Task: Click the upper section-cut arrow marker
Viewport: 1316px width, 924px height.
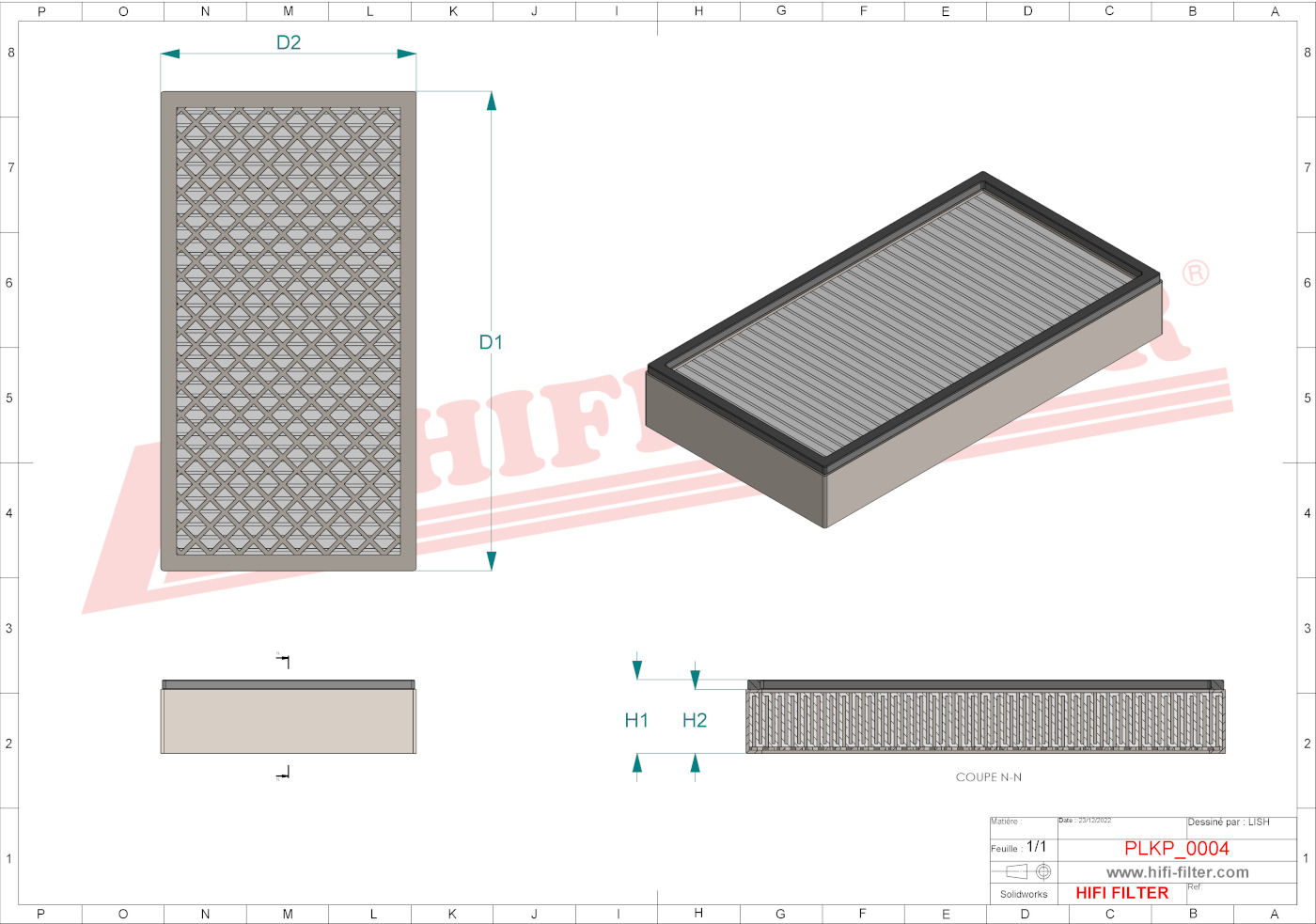Action: pos(283,661)
